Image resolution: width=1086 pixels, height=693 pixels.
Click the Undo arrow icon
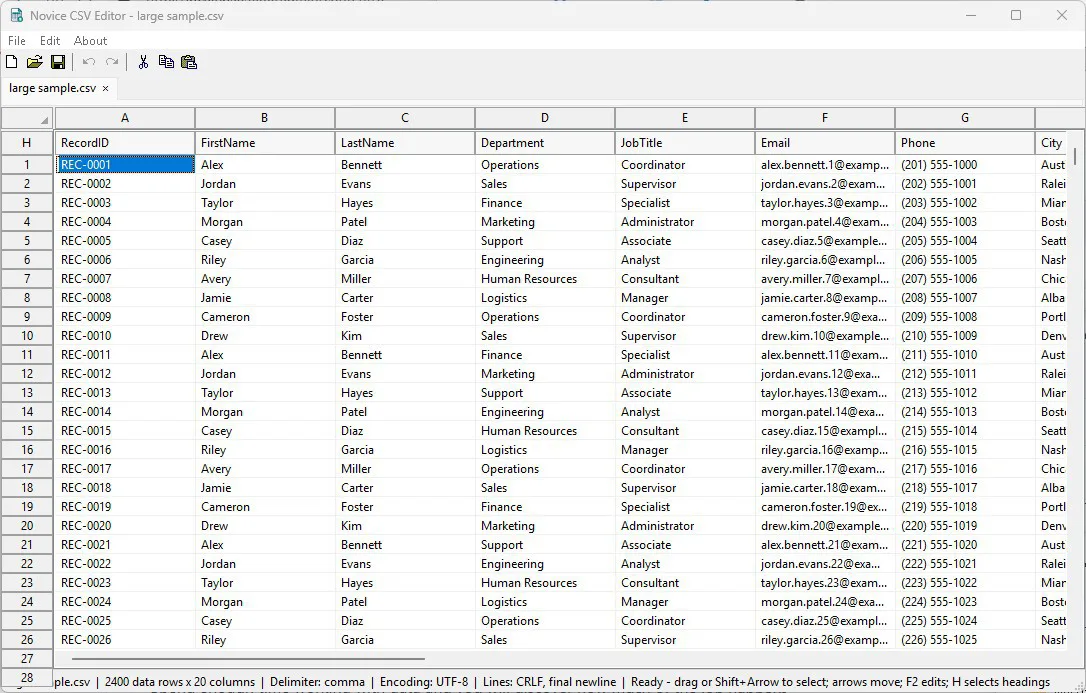[x=89, y=62]
